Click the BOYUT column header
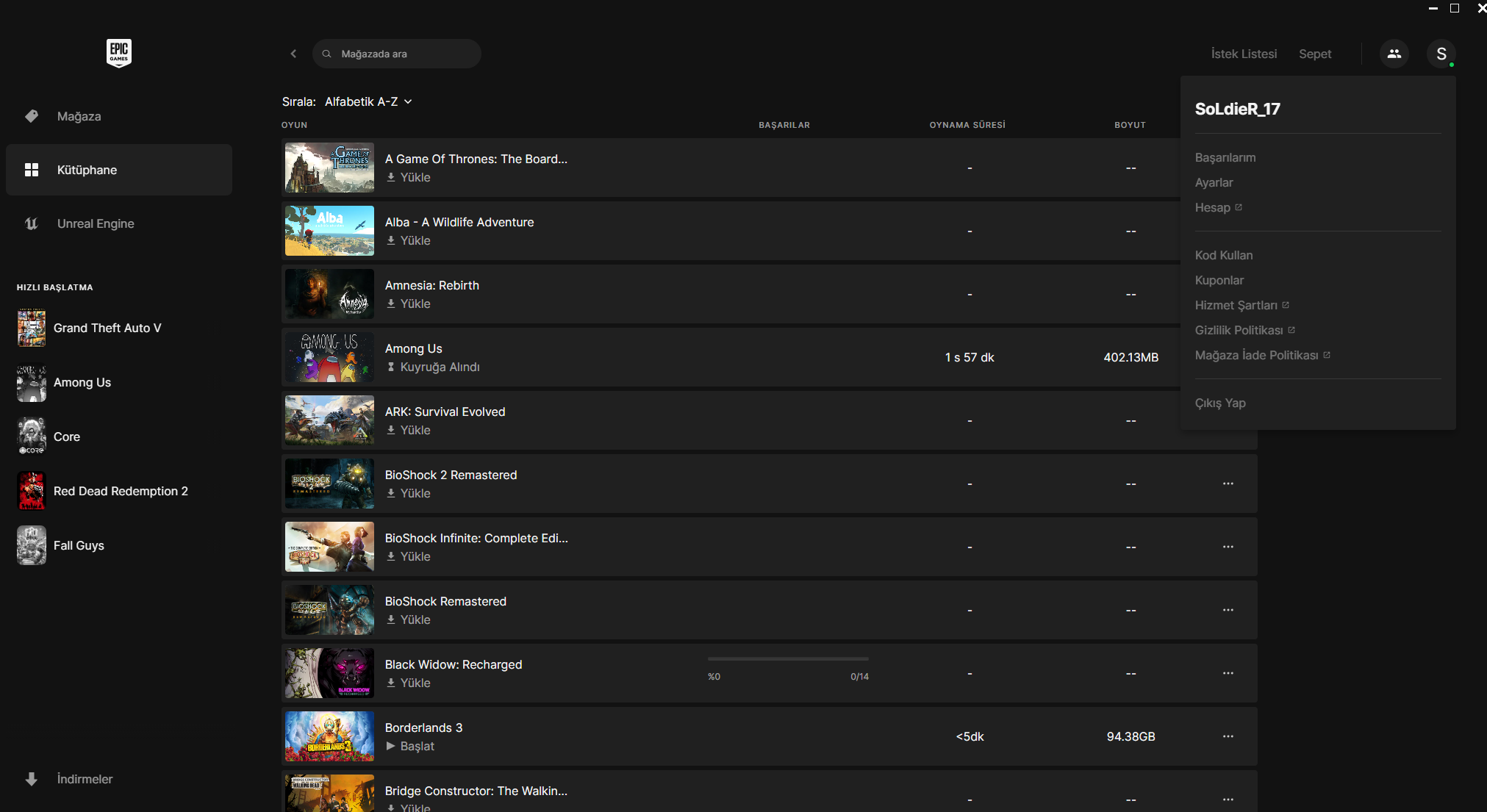Screen dimensions: 1487x812 click(x=1130, y=125)
